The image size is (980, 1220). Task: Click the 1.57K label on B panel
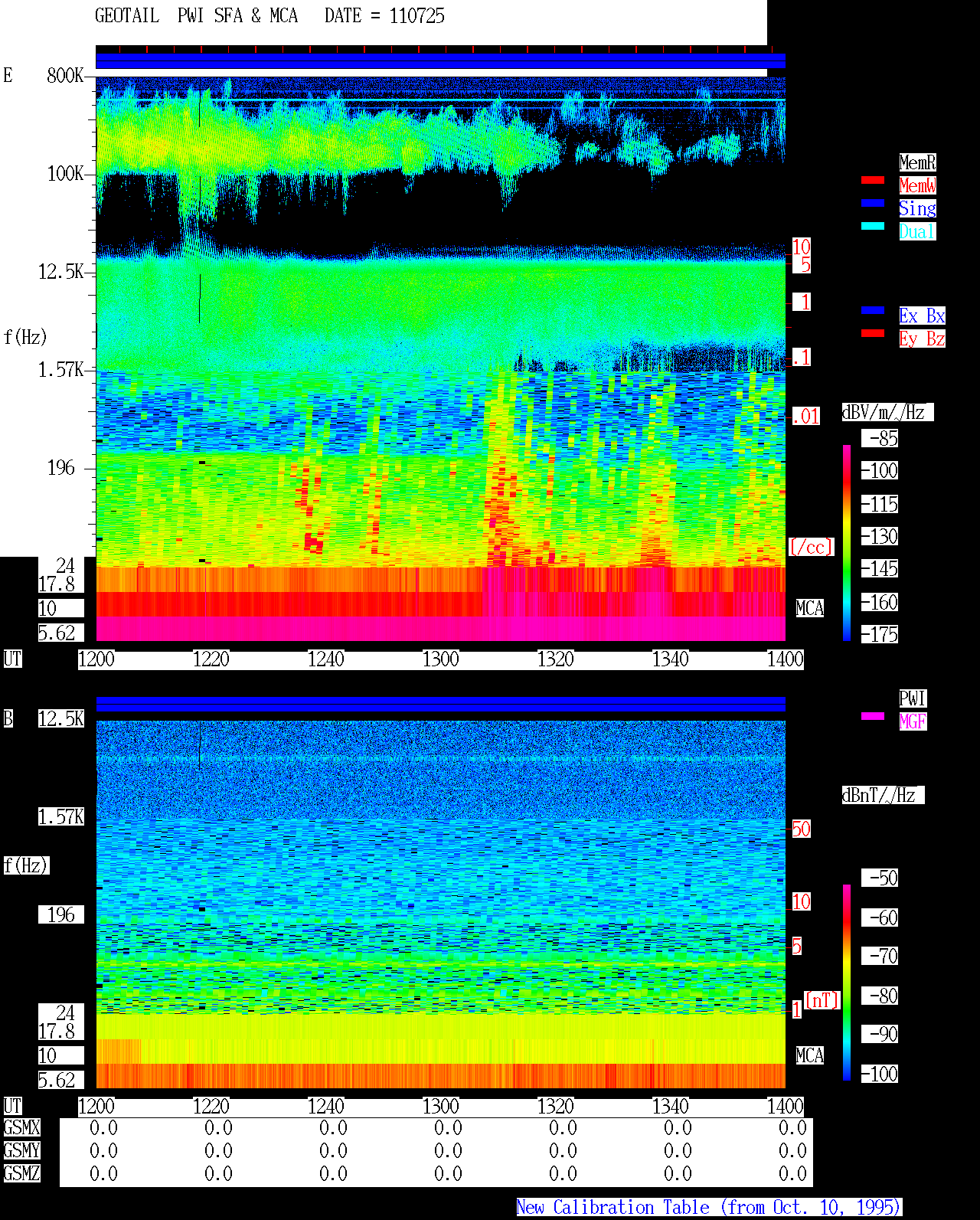click(x=61, y=816)
